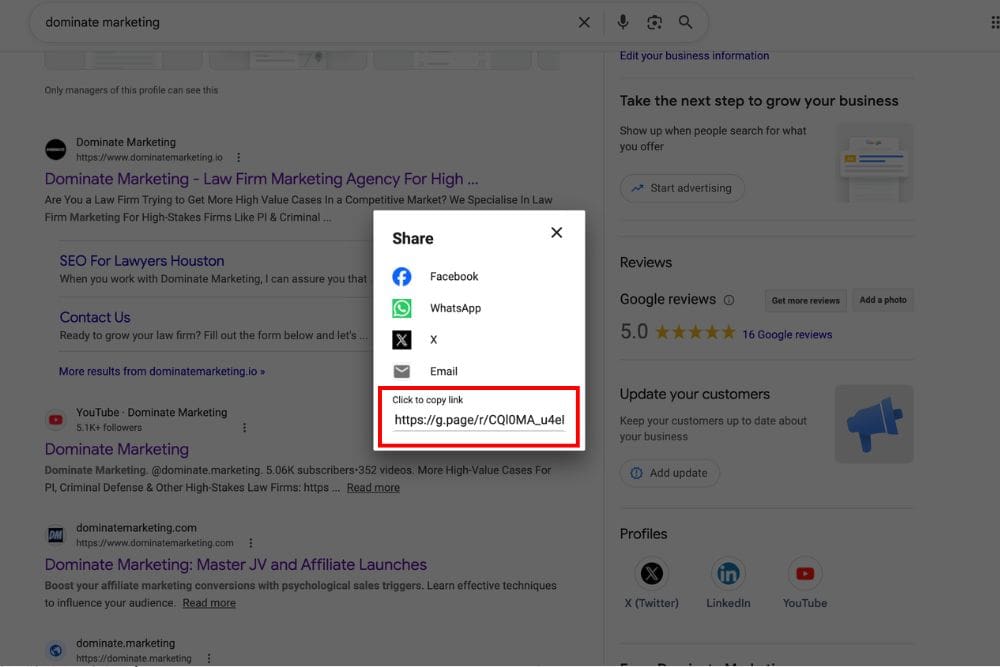Image resolution: width=1000 pixels, height=667 pixels.
Task: Click the five-star rating display
Action: [695, 332]
